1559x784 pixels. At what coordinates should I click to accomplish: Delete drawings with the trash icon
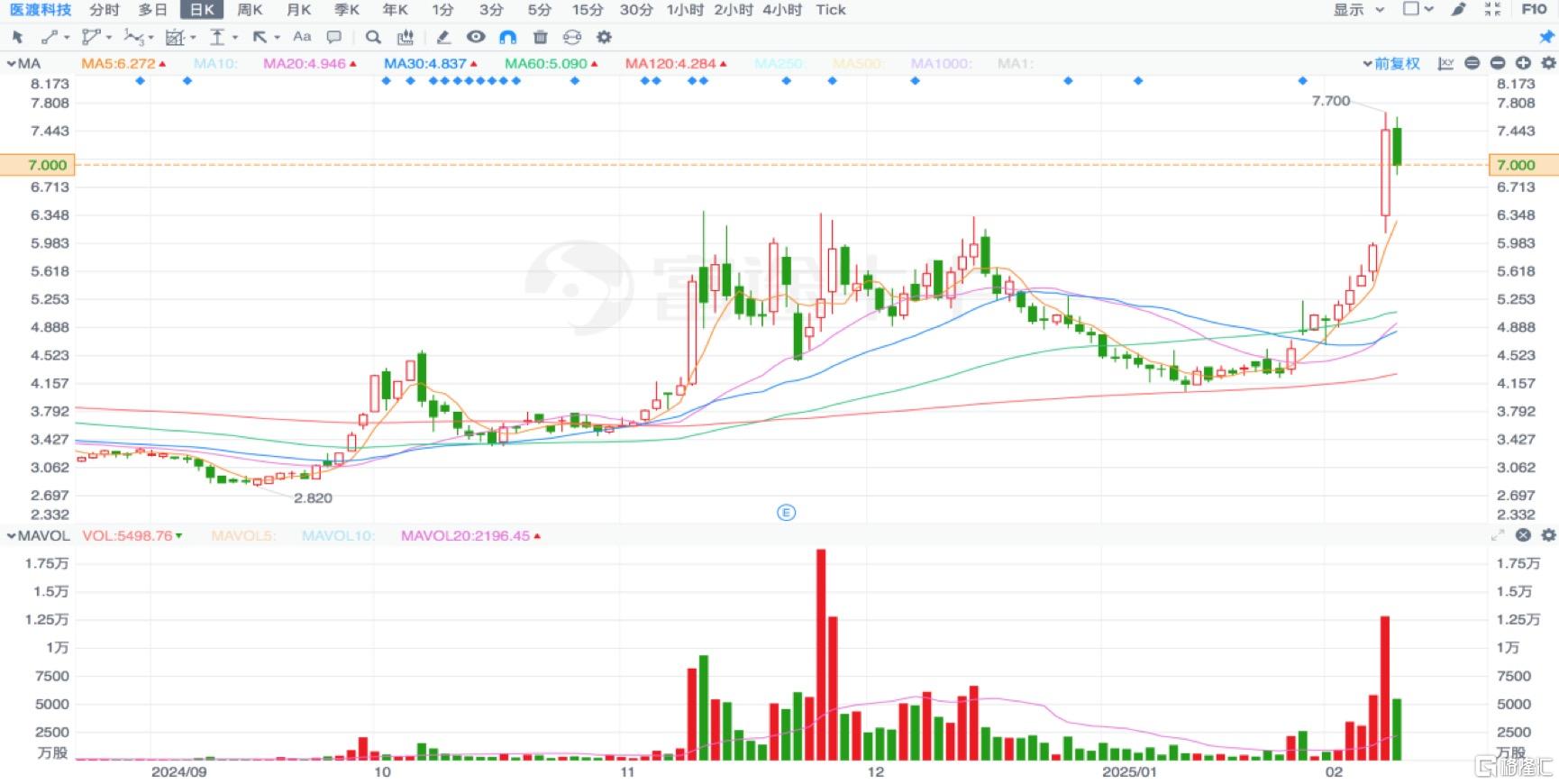(541, 37)
